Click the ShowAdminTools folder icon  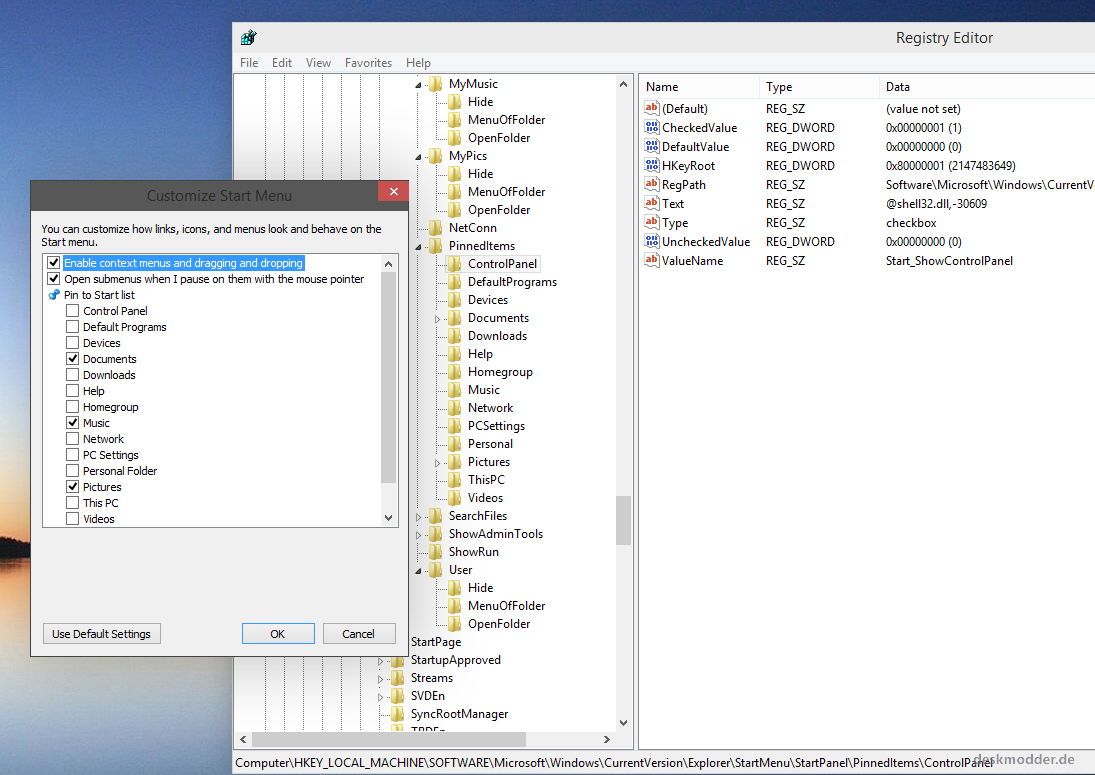[436, 534]
